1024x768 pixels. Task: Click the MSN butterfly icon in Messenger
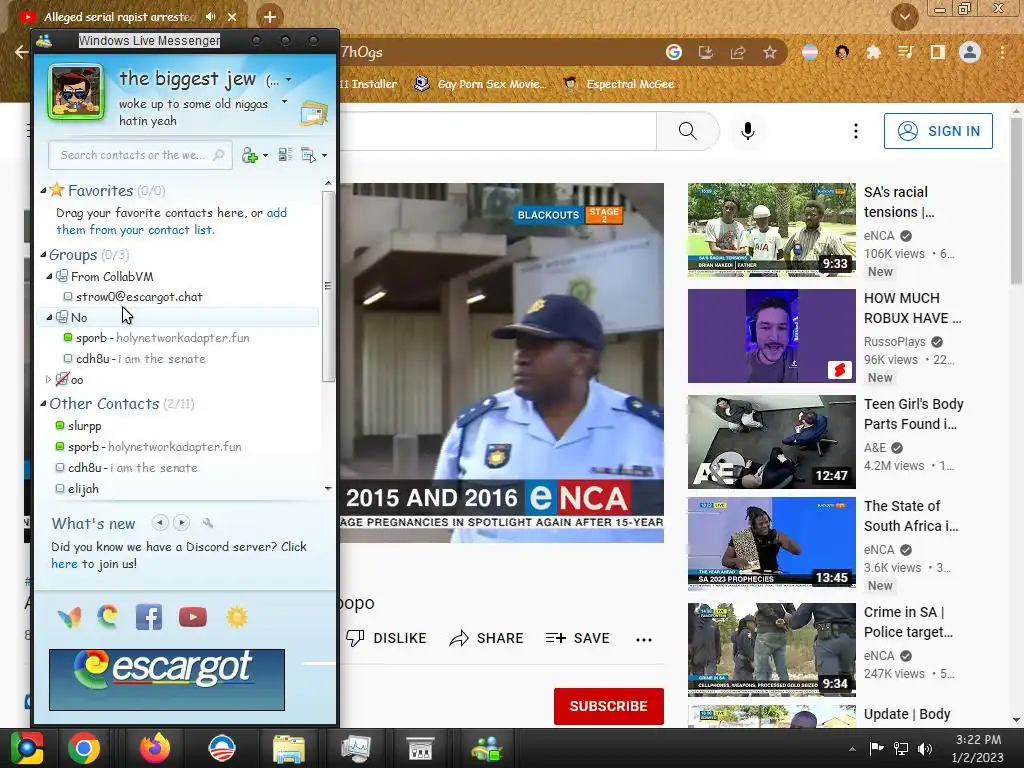pos(69,616)
